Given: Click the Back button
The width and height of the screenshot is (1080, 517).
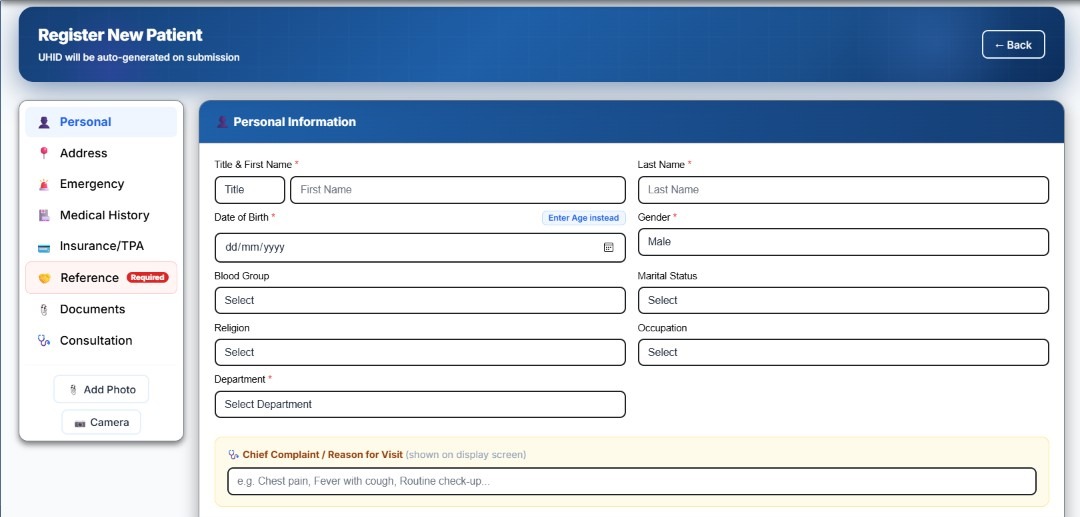Looking at the screenshot, I should [x=1013, y=45].
